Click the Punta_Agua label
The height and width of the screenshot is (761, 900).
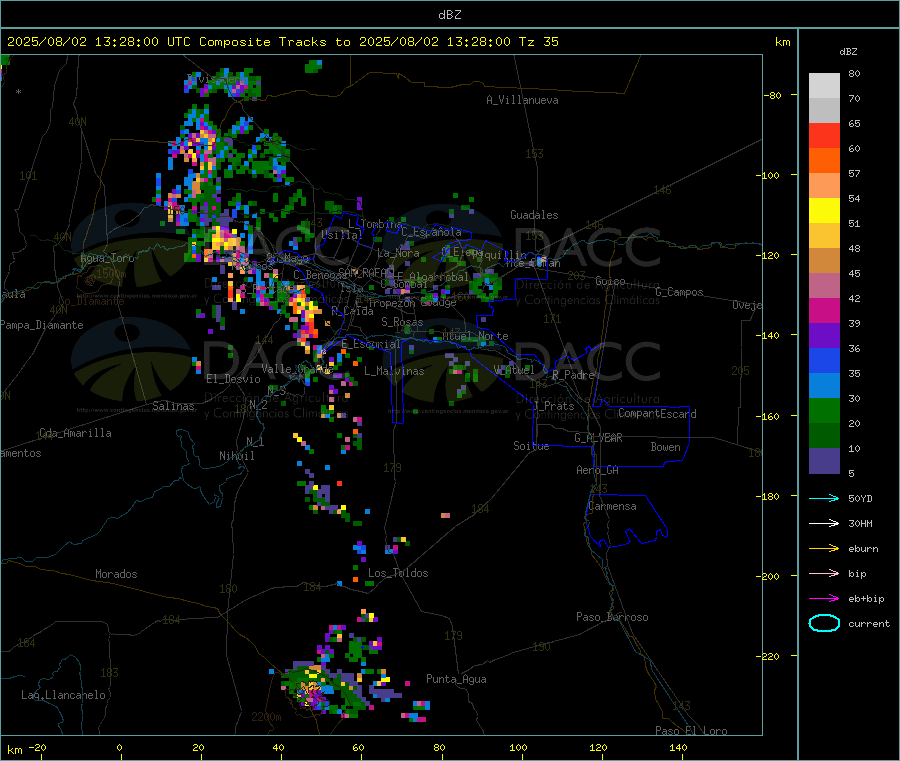[x=456, y=679]
